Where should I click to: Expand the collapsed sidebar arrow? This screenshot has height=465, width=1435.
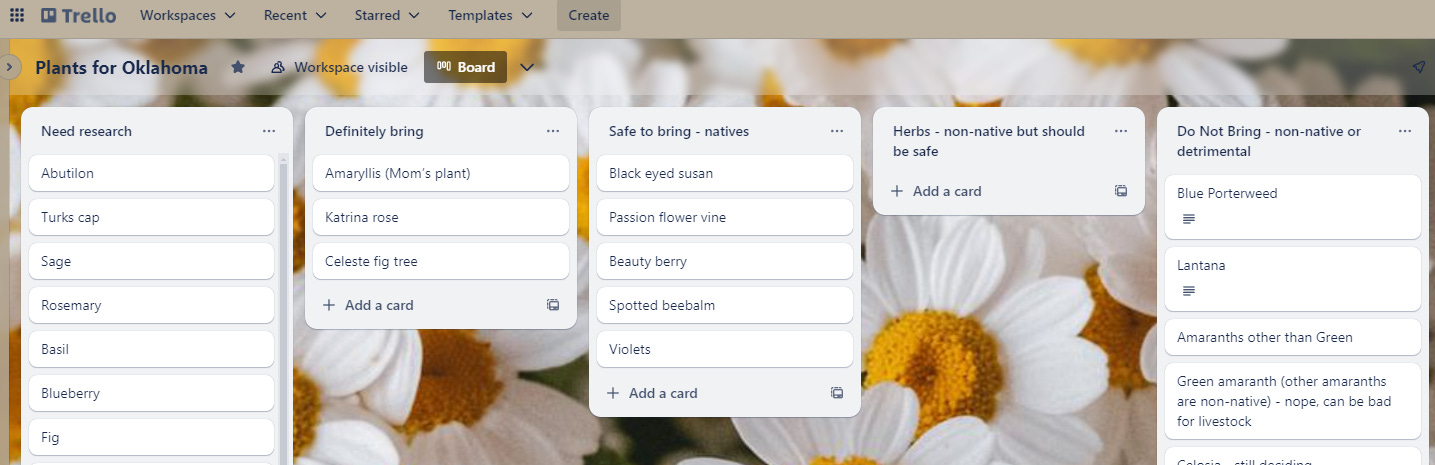click(x=9, y=67)
